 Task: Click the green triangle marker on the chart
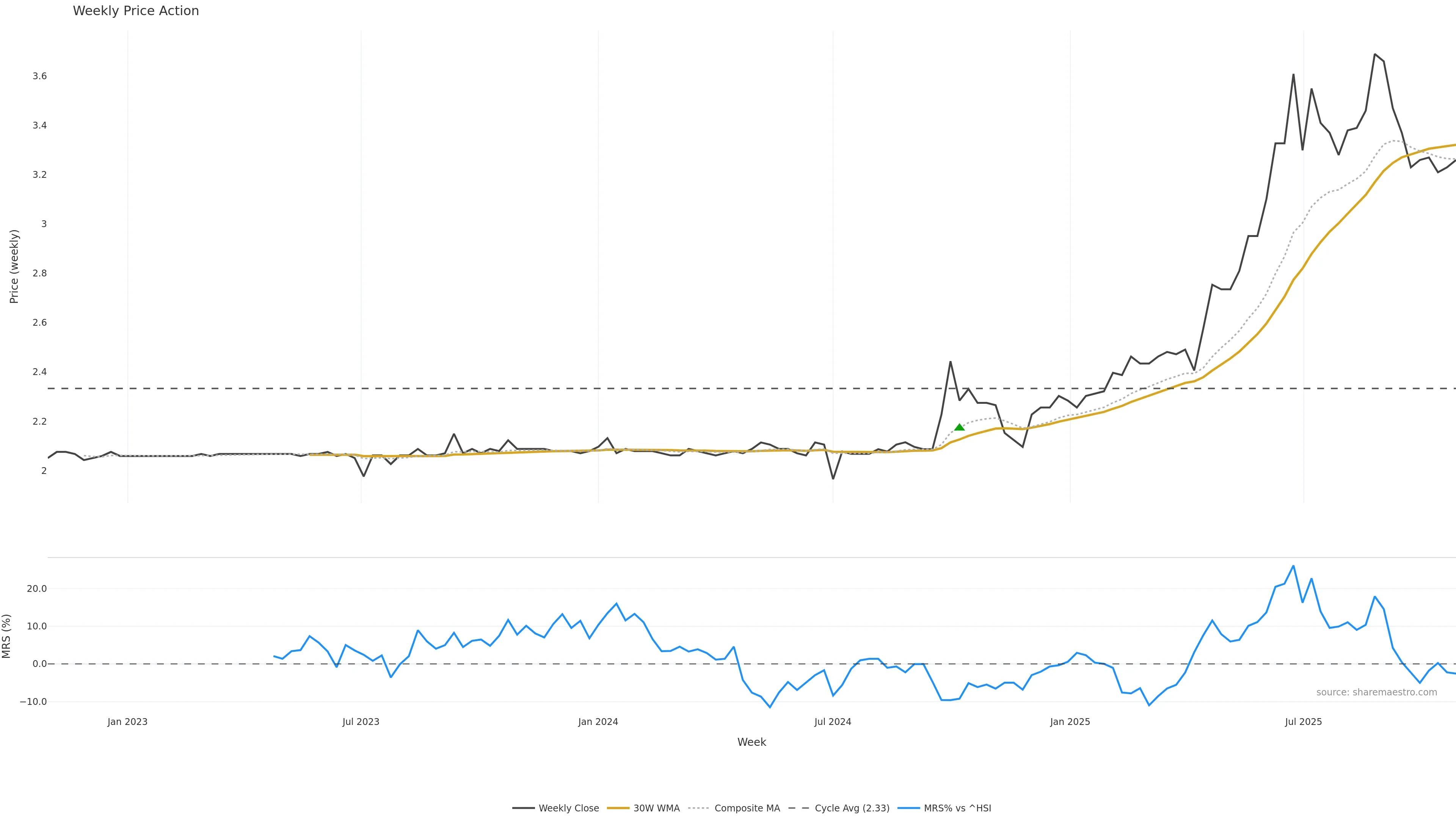(959, 427)
